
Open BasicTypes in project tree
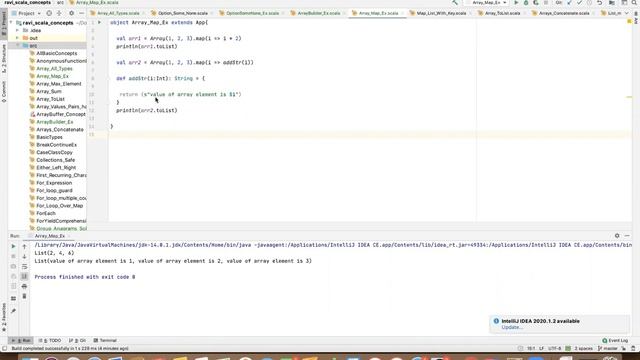click(x=49, y=137)
